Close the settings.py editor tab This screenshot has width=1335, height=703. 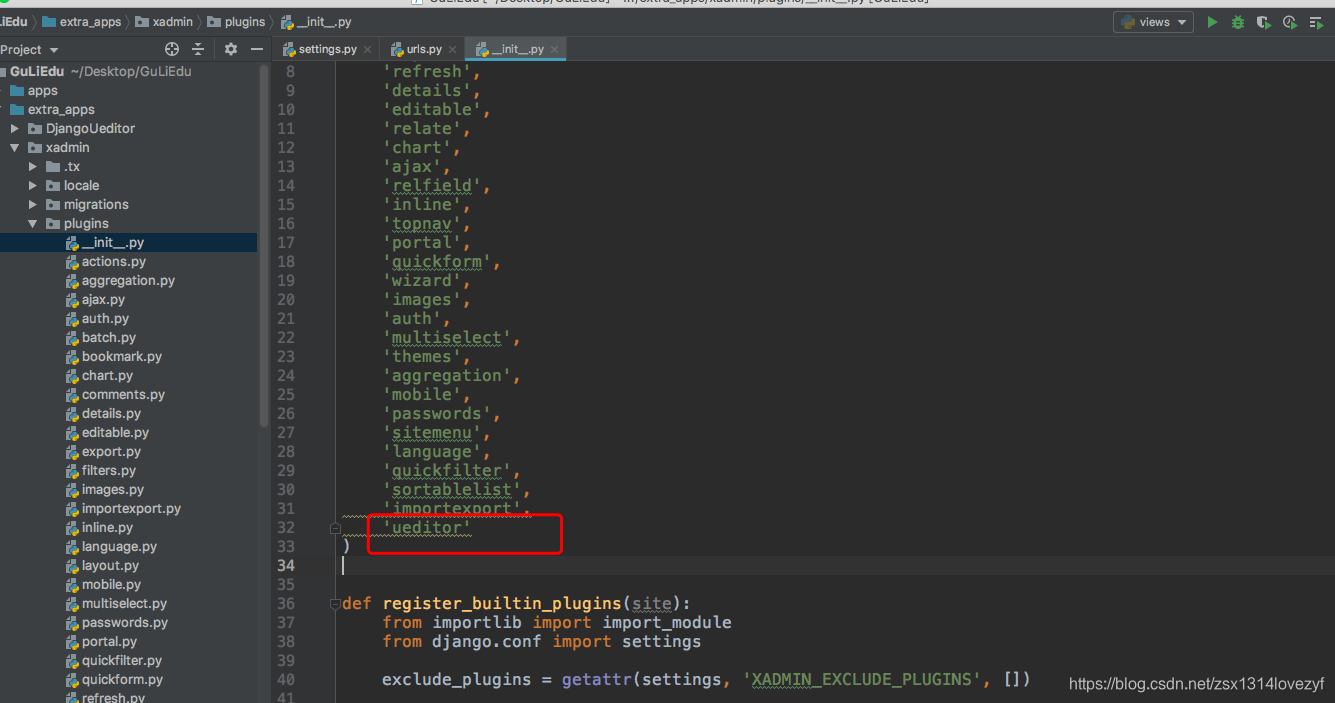368,49
